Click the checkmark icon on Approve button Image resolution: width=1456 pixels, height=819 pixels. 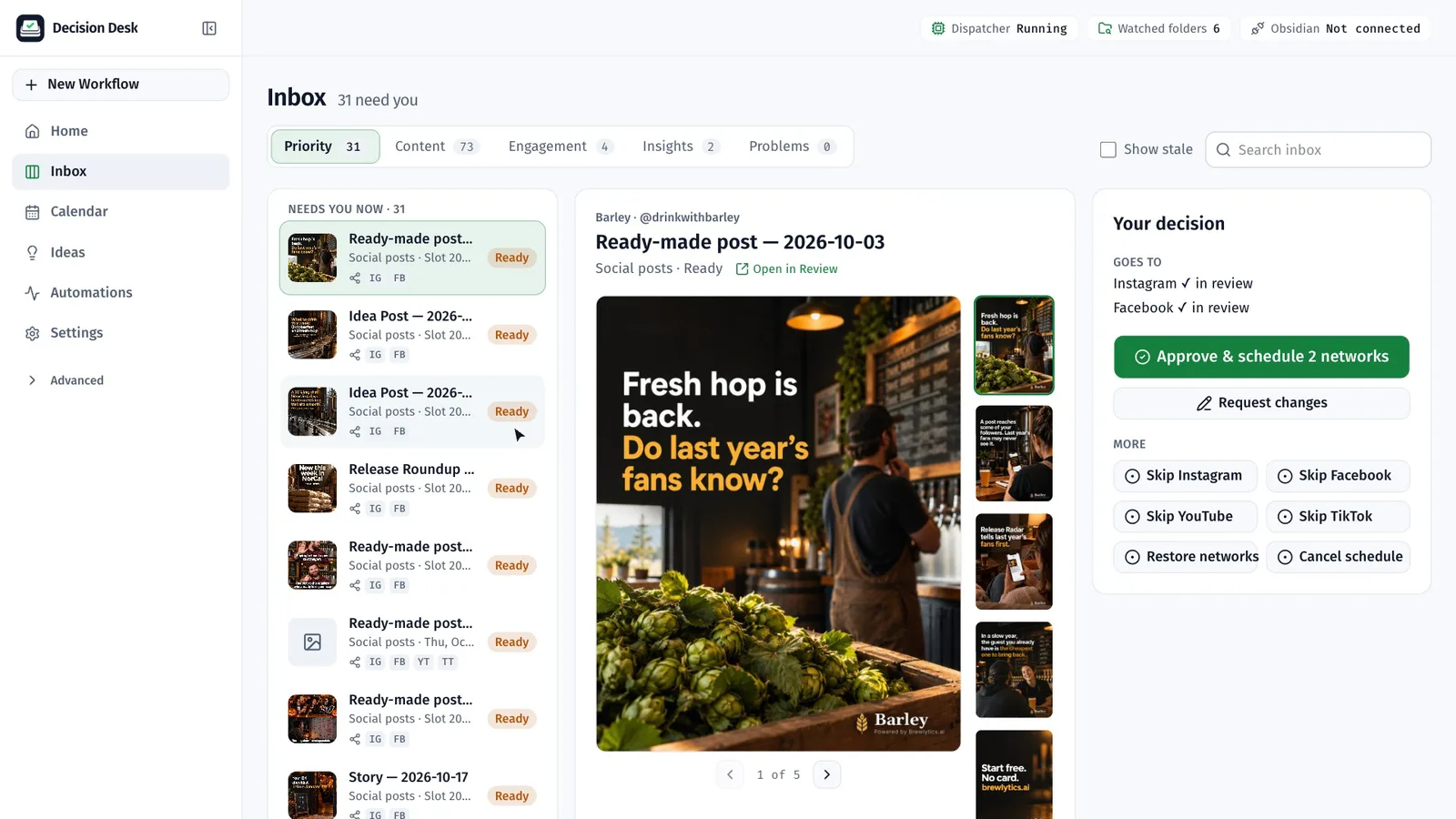[1142, 357]
